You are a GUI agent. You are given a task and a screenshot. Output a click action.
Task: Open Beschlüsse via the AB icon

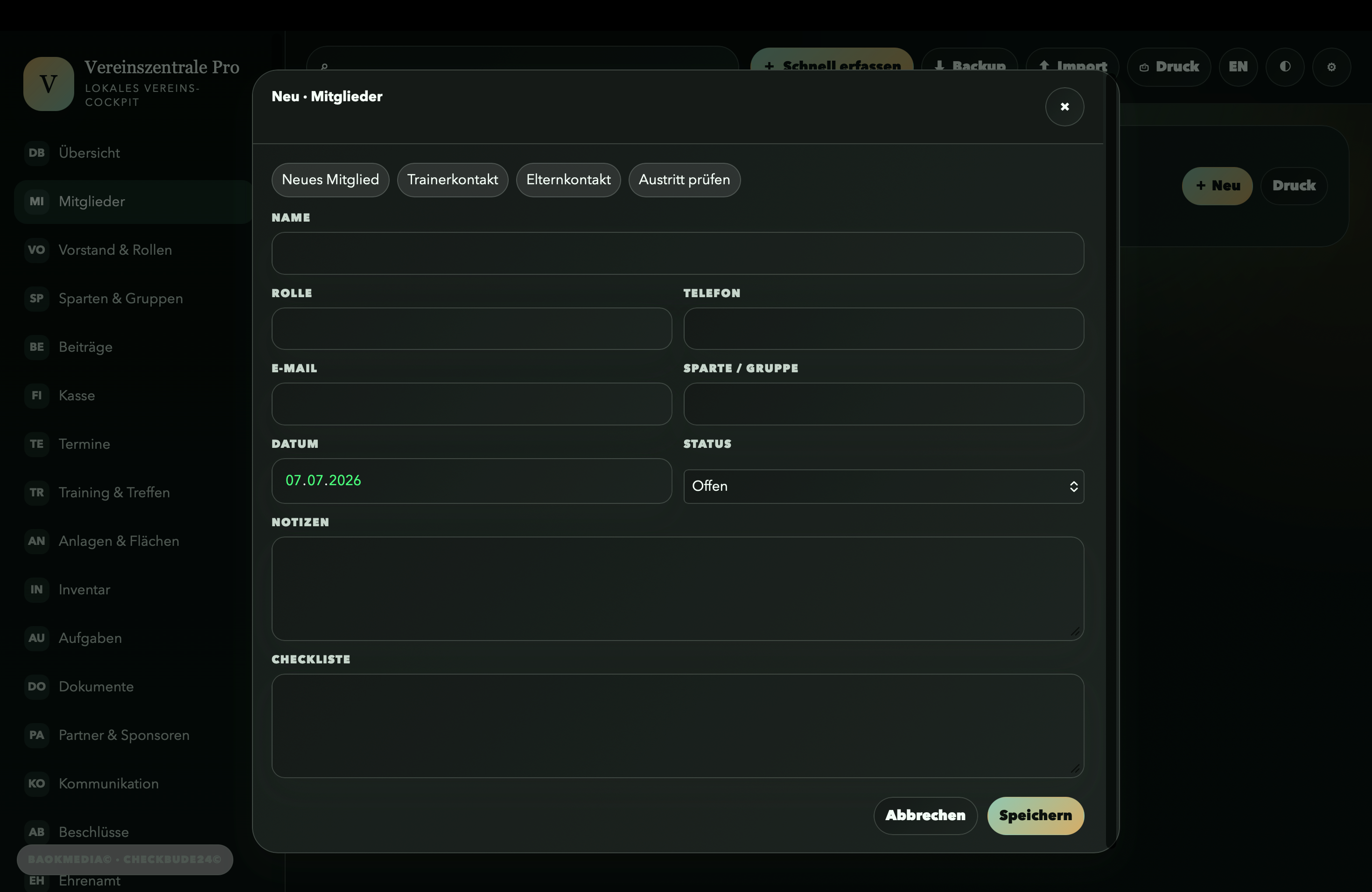pyautogui.click(x=36, y=831)
